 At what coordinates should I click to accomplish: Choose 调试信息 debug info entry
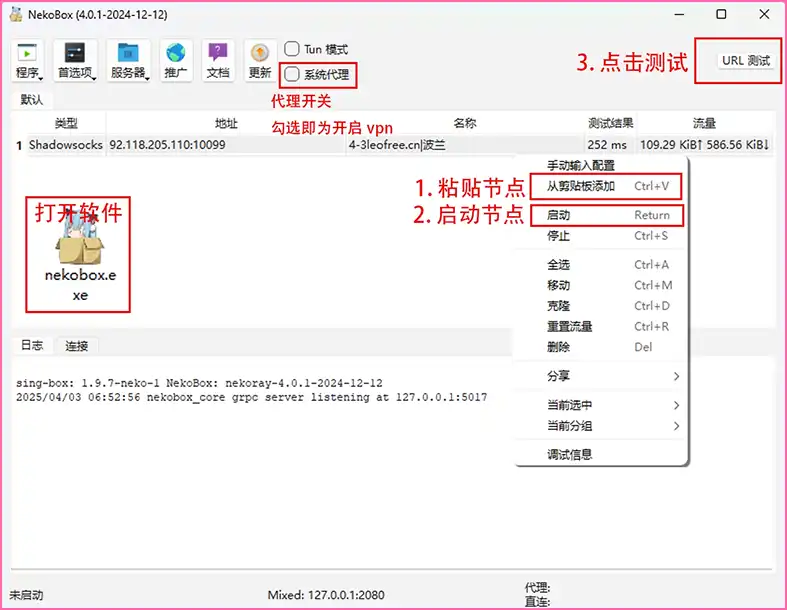pos(601,454)
